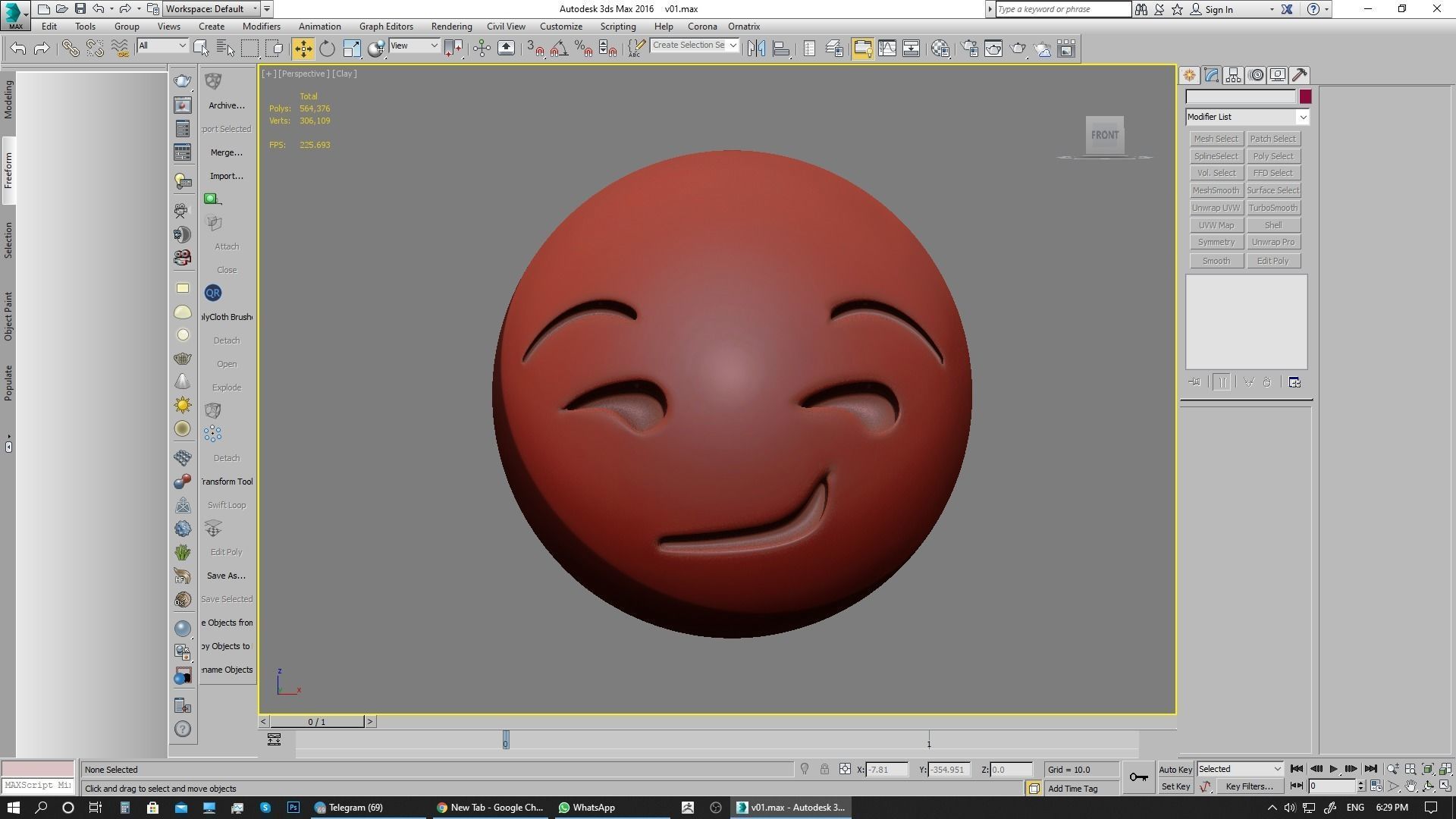Click the TurboSmooth modifier button
The height and width of the screenshot is (819, 1456).
click(x=1273, y=208)
